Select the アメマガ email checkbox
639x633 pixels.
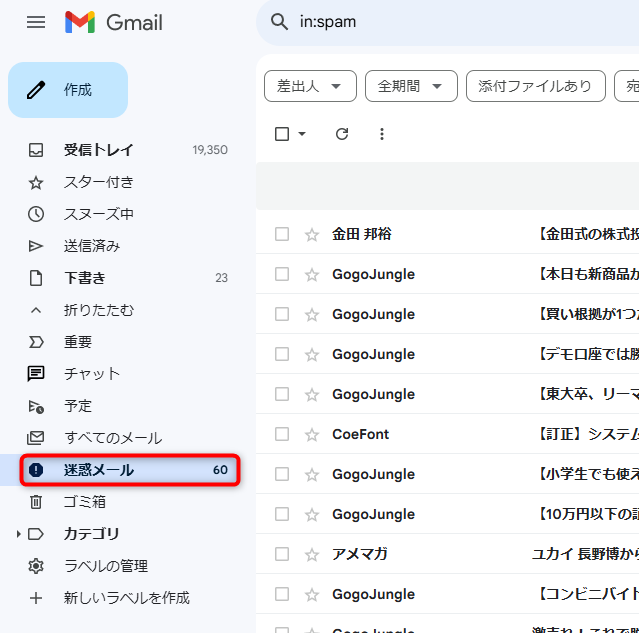pos(282,554)
